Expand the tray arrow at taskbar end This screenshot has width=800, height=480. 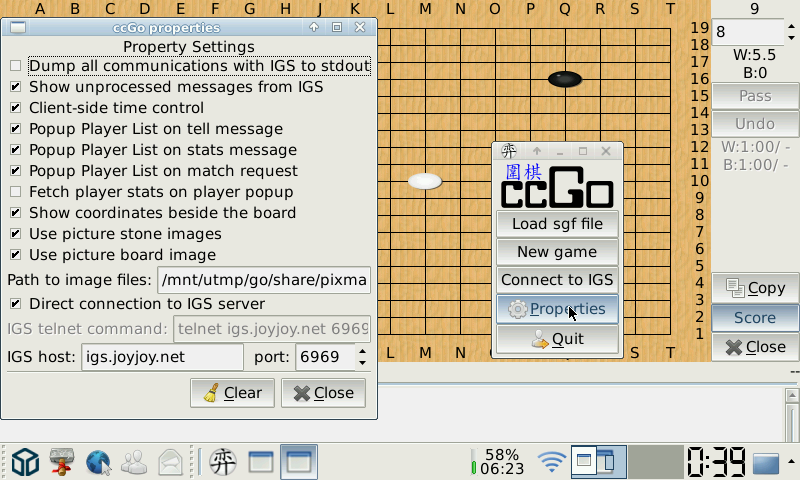point(791,462)
